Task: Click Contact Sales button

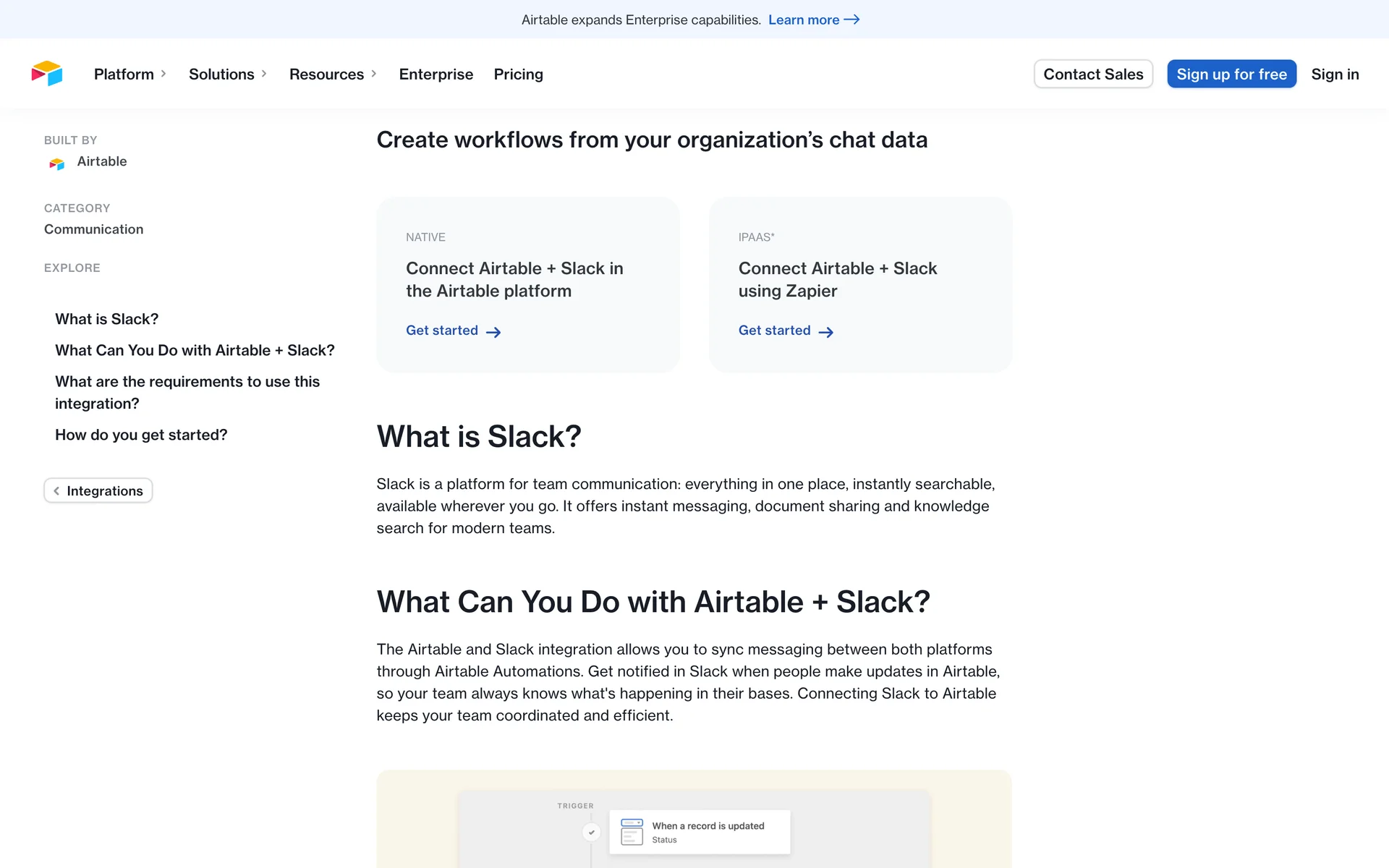Action: pyautogui.click(x=1092, y=75)
